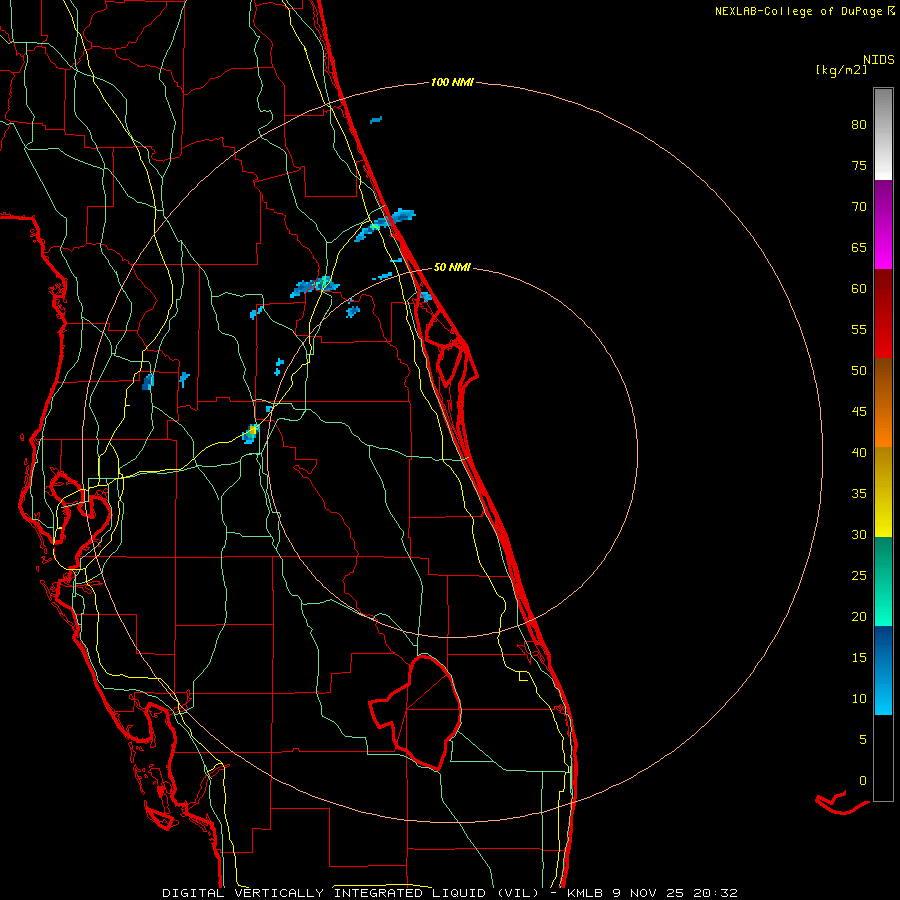Pick the white-gray segment of the color scale
Viewport: 900px width, 900px height.
point(883,134)
